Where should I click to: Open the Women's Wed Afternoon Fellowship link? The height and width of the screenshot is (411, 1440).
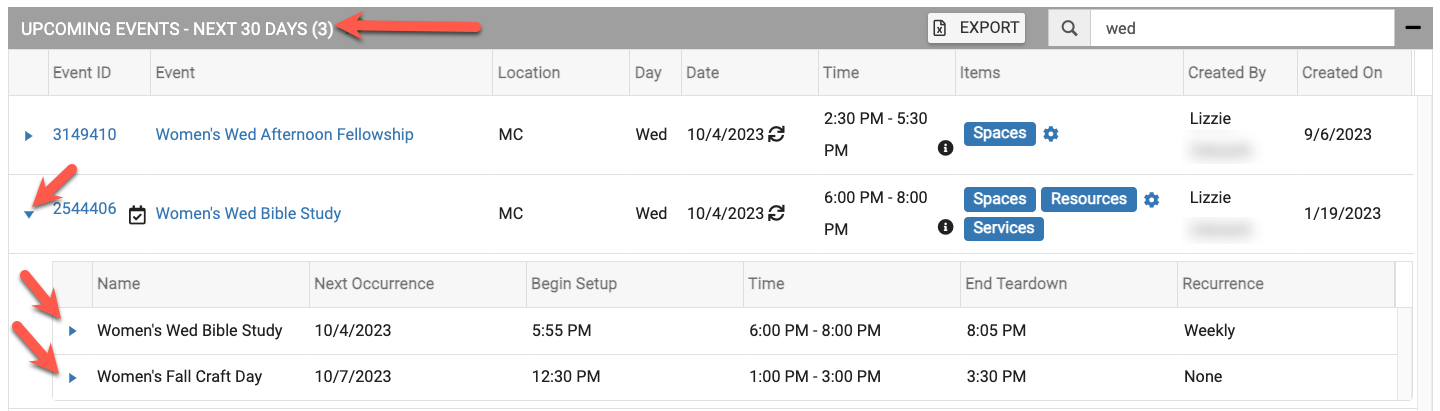284,134
